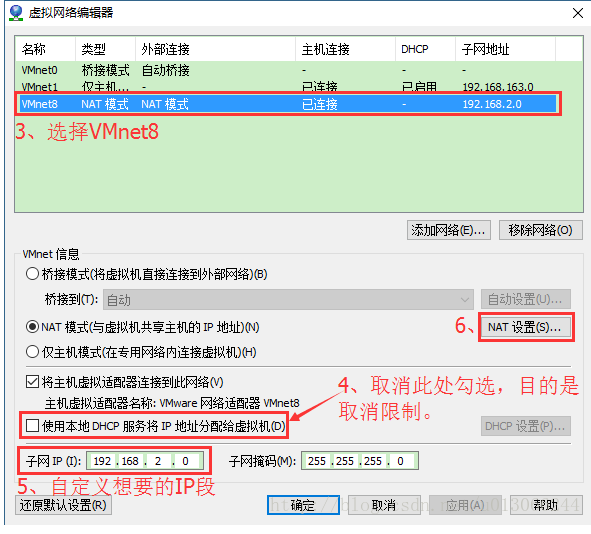This screenshot has height=534, width=591.
Task: Open the 桥接到 自动 dropdown
Action: [x=288, y=300]
